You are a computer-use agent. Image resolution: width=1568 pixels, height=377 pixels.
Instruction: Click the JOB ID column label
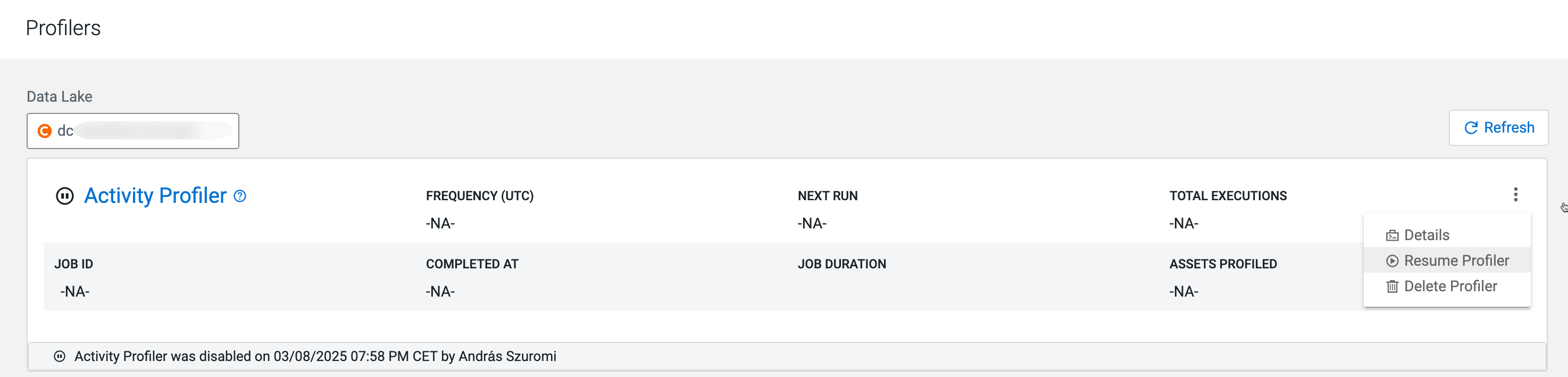(x=73, y=264)
